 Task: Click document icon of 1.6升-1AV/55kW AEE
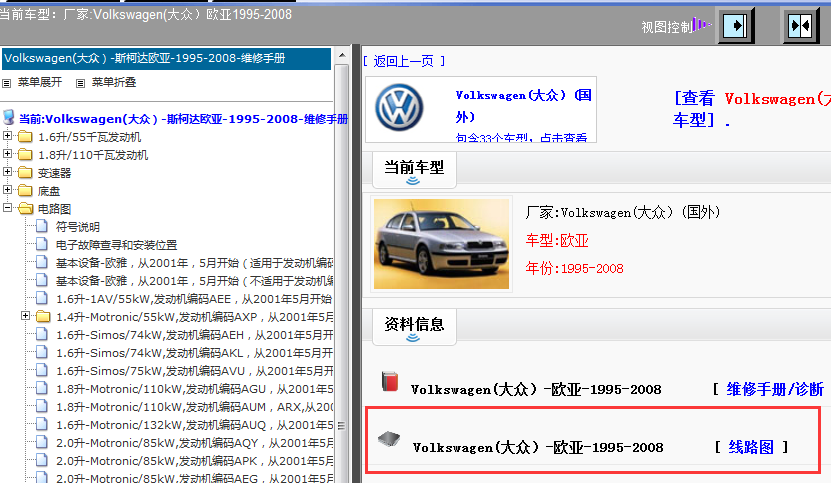coord(42,298)
